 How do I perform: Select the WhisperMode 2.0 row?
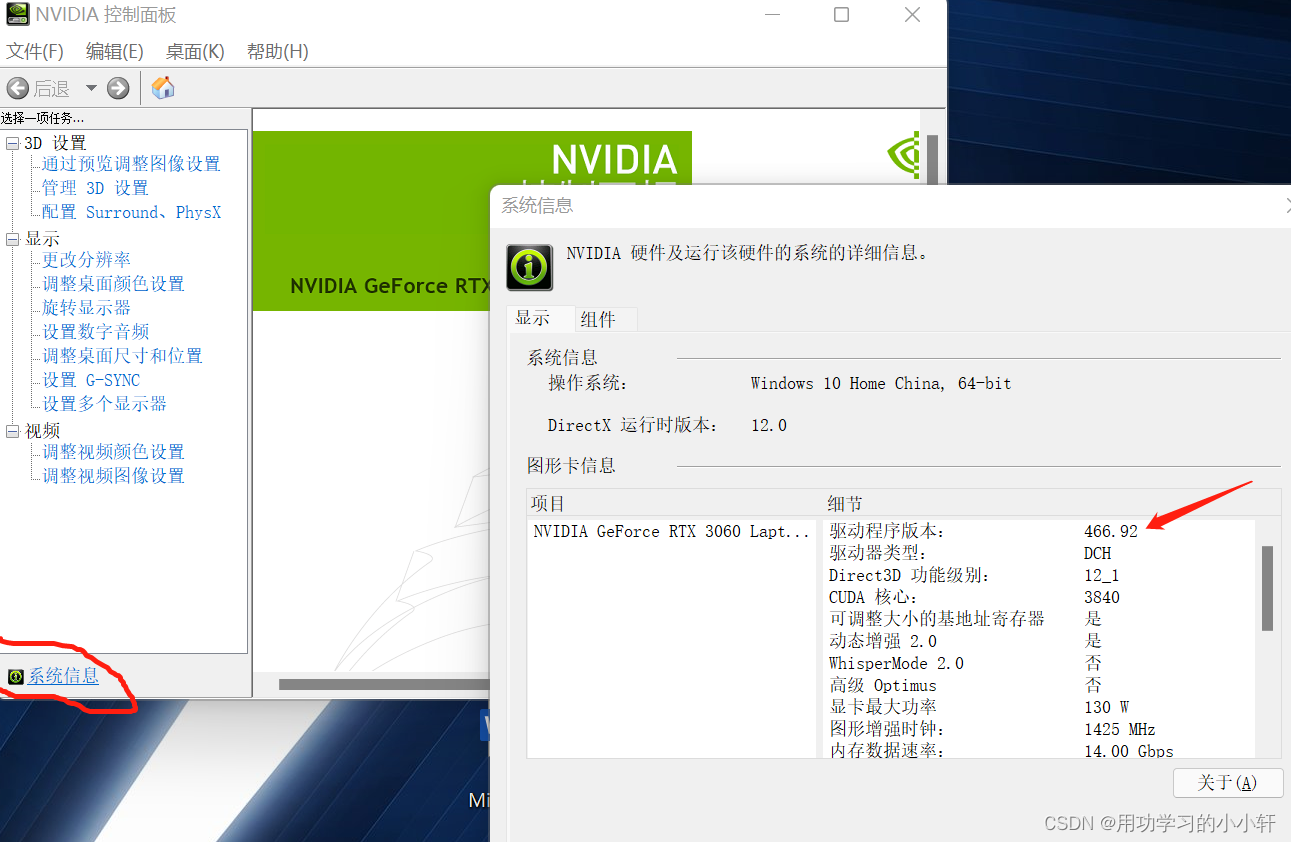point(1038,663)
